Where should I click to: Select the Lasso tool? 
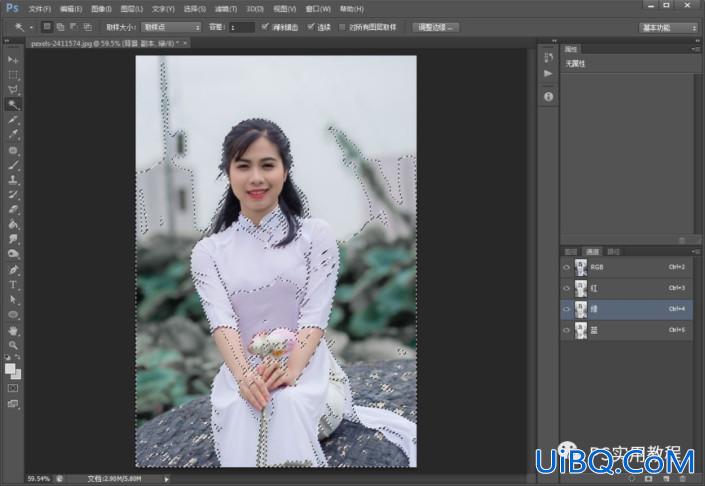click(13, 89)
